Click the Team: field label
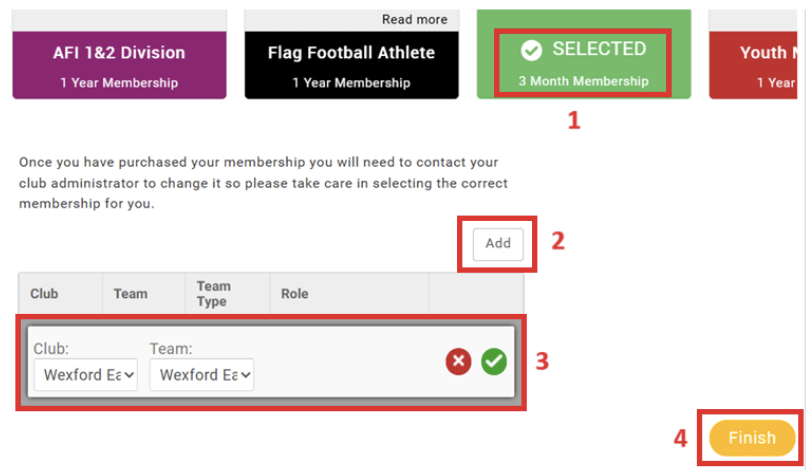The image size is (812, 470). click(169, 348)
